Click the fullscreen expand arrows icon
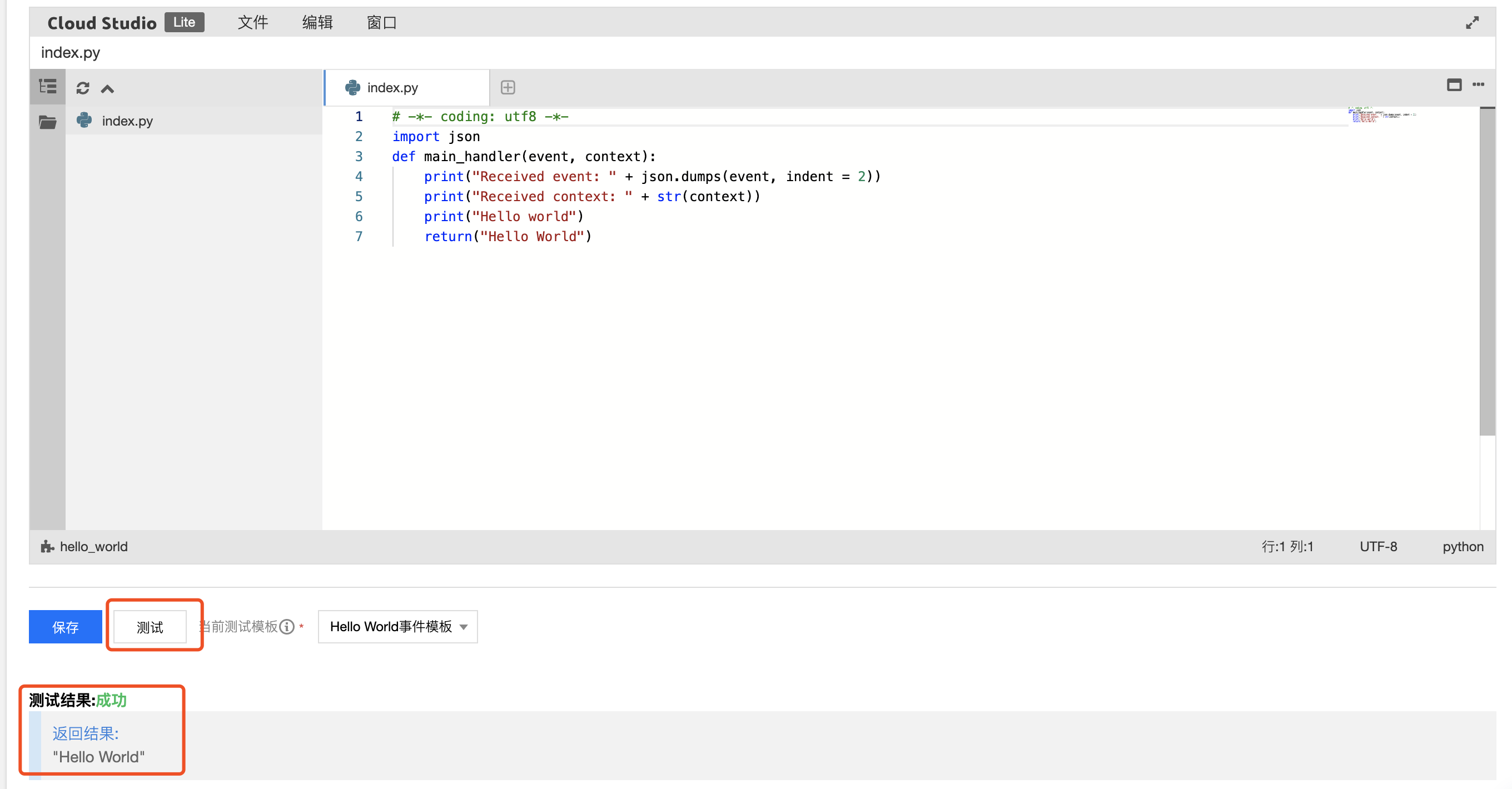This screenshot has height=789, width=1512. coord(1473,22)
